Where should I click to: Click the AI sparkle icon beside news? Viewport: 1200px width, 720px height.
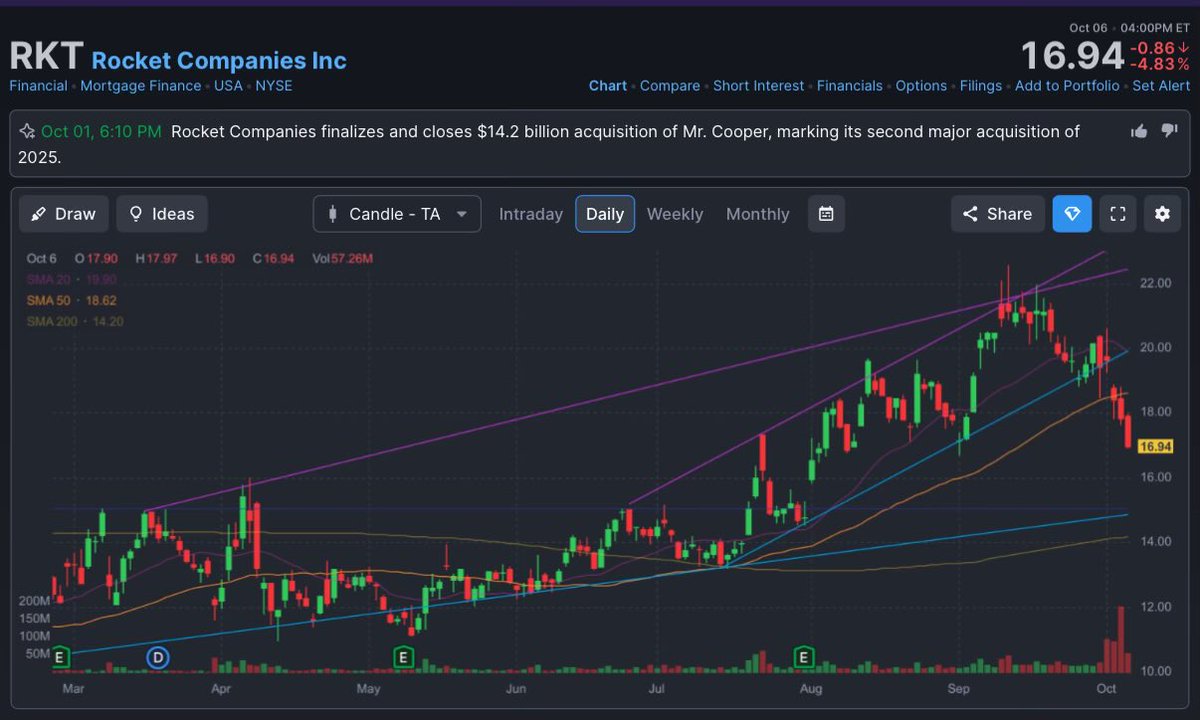(27, 132)
